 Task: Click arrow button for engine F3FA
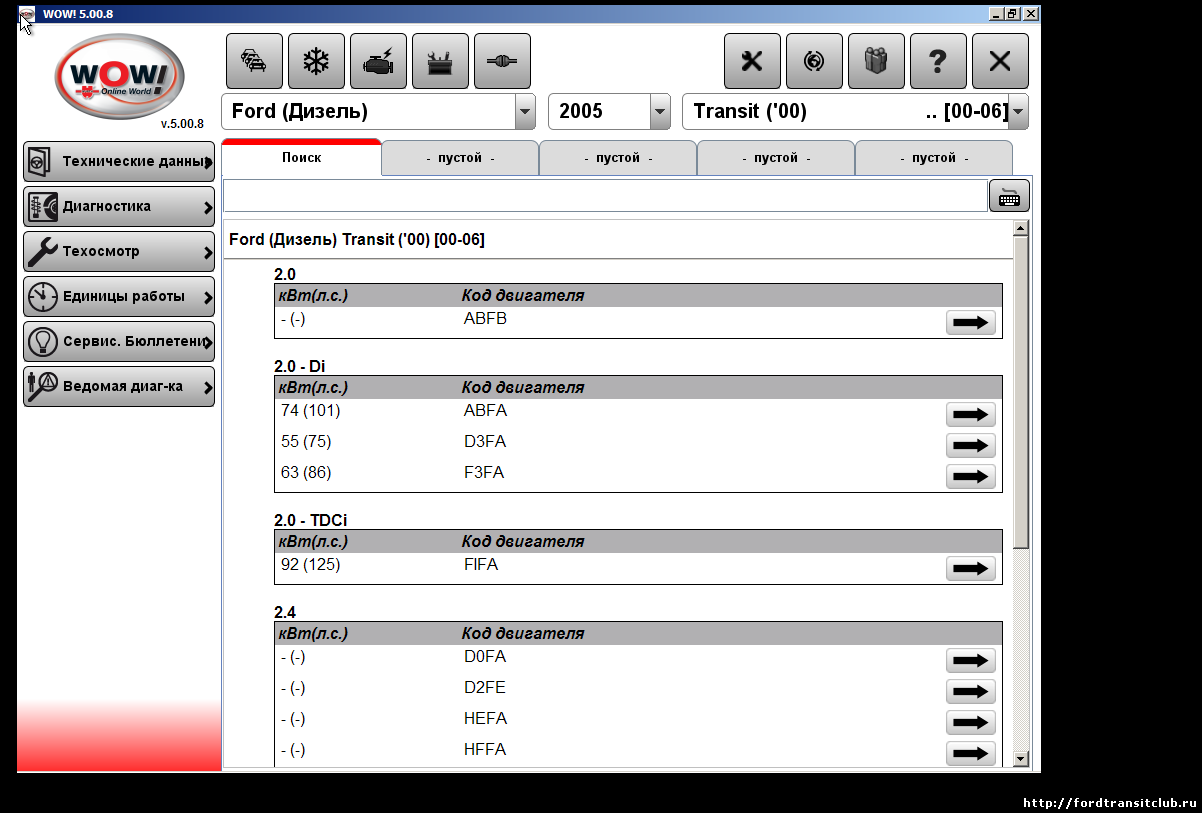(x=970, y=476)
